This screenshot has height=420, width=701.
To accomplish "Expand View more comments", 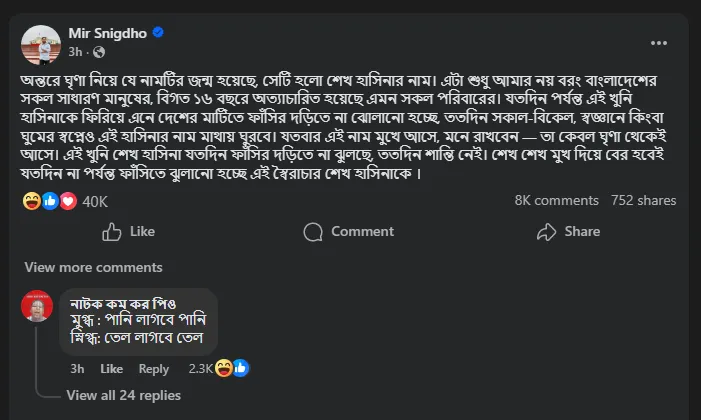I will 93,267.
